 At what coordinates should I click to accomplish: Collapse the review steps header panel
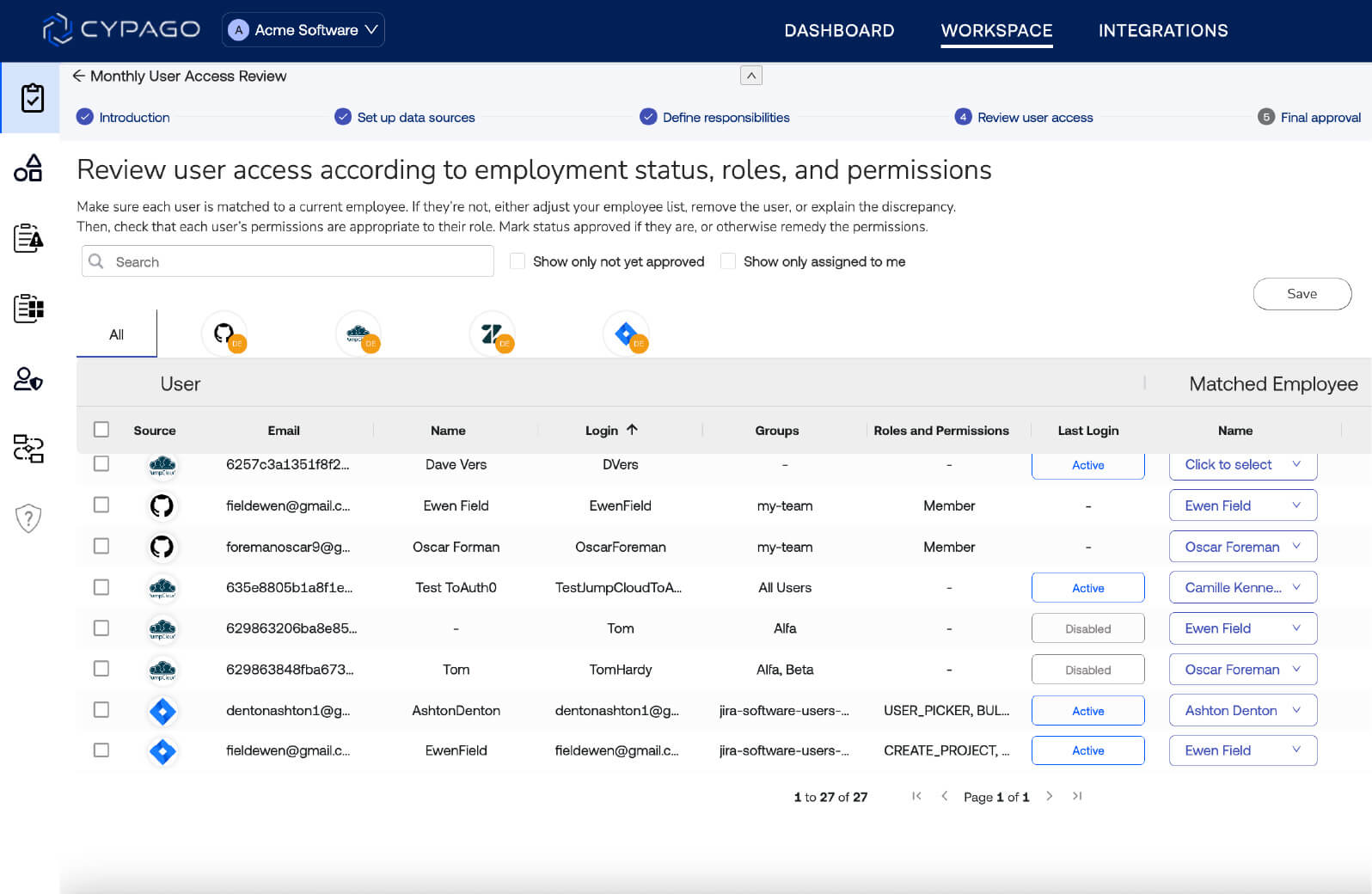point(750,76)
